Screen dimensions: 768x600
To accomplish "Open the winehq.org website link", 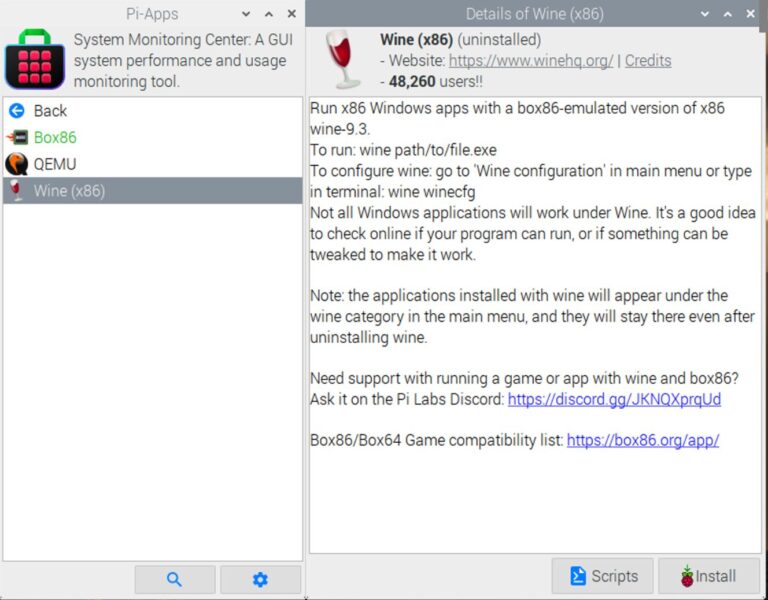I will pos(531,61).
